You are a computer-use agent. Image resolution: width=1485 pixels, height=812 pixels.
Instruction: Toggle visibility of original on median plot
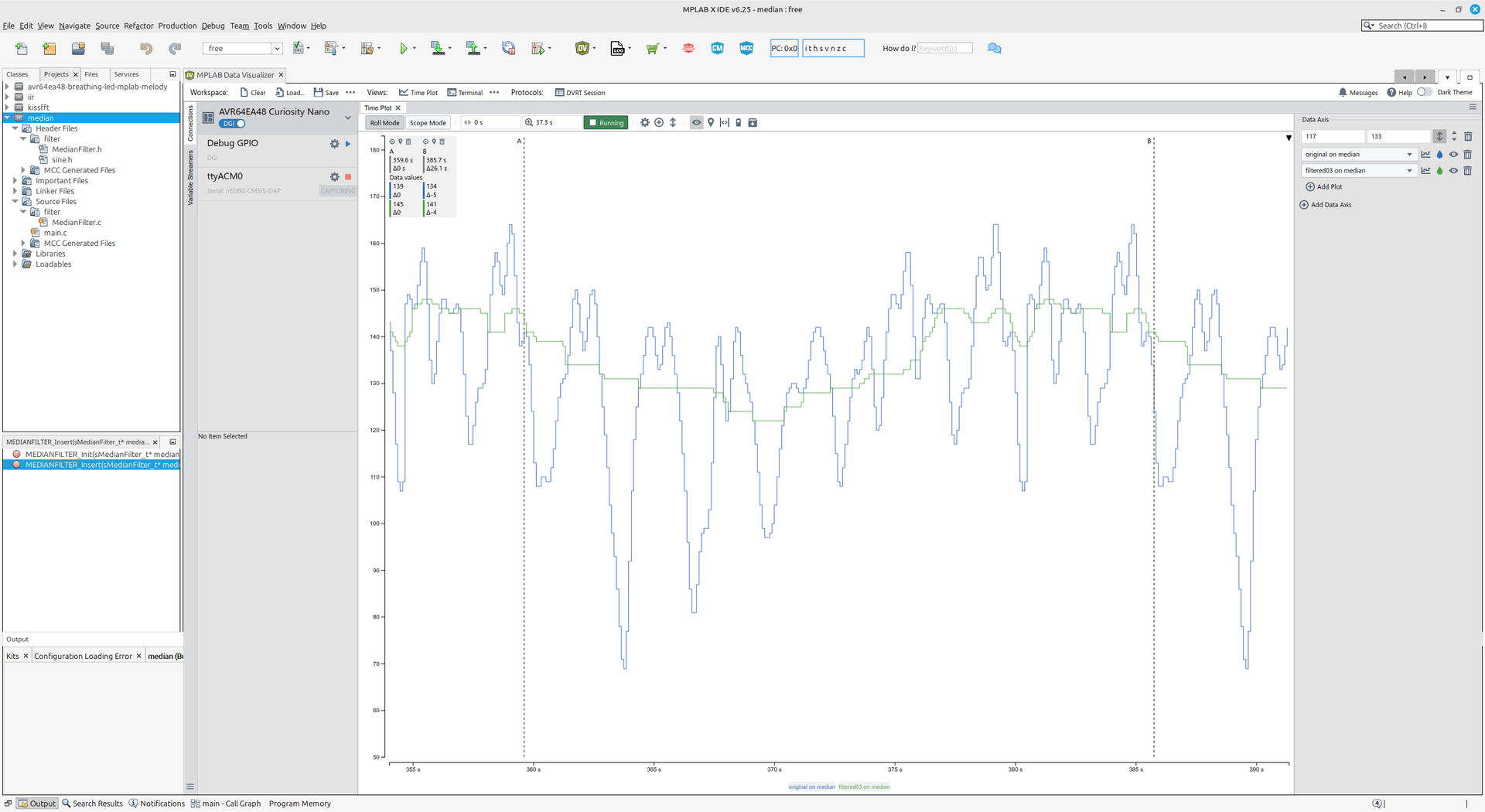click(1453, 155)
